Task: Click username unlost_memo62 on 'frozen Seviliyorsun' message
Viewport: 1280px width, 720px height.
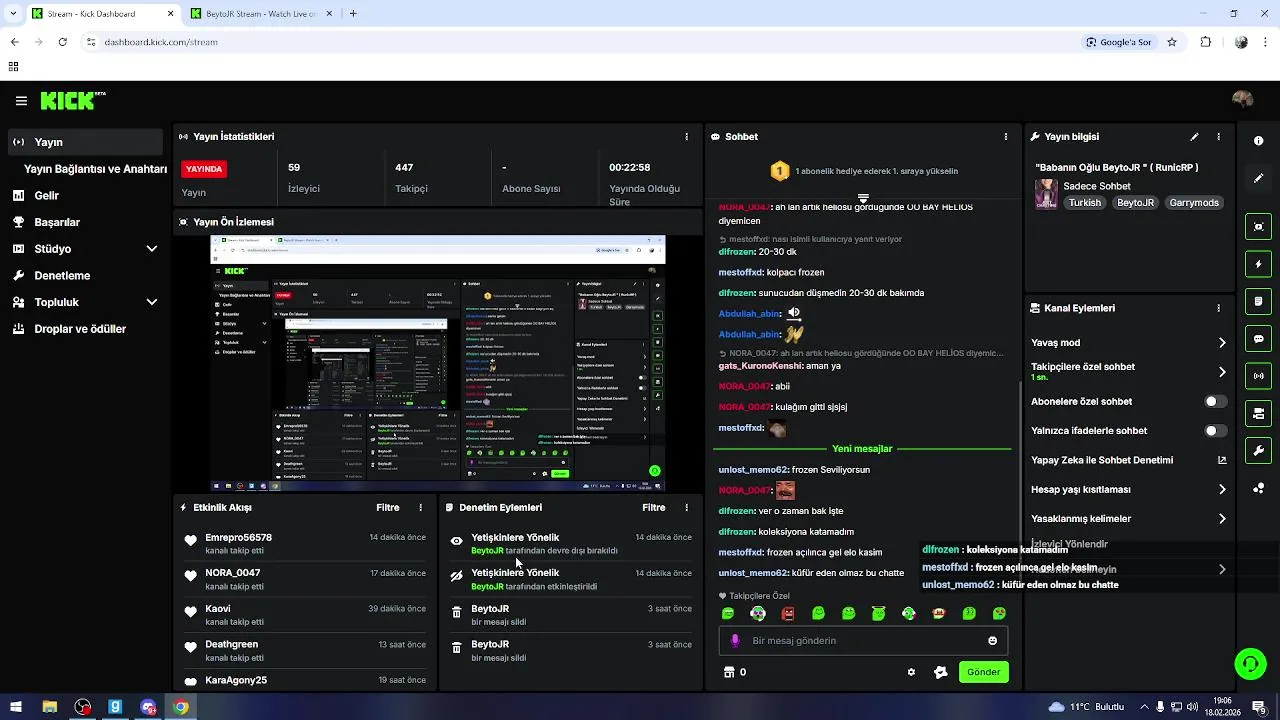Action: tap(753, 470)
